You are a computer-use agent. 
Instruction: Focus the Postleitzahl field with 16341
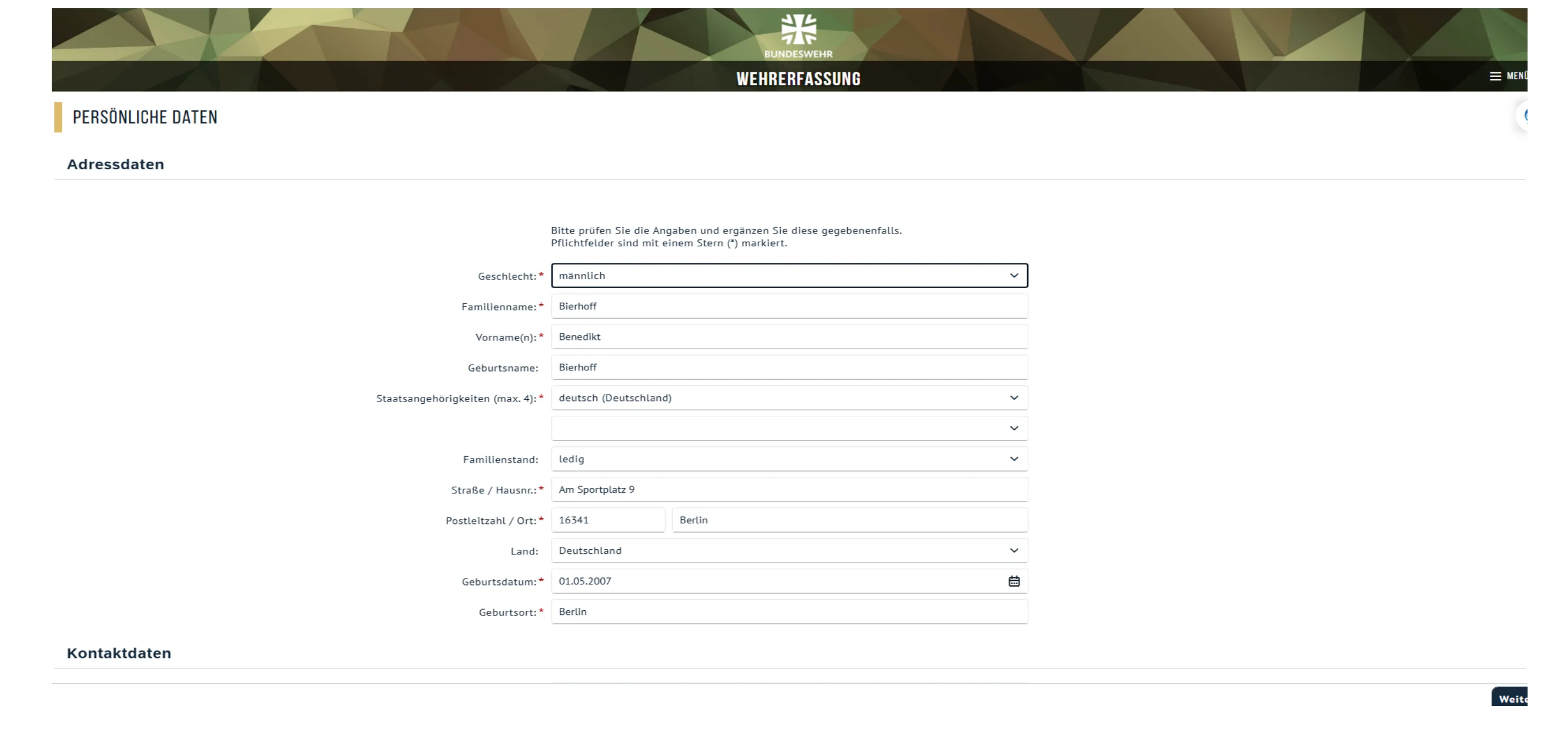607,520
